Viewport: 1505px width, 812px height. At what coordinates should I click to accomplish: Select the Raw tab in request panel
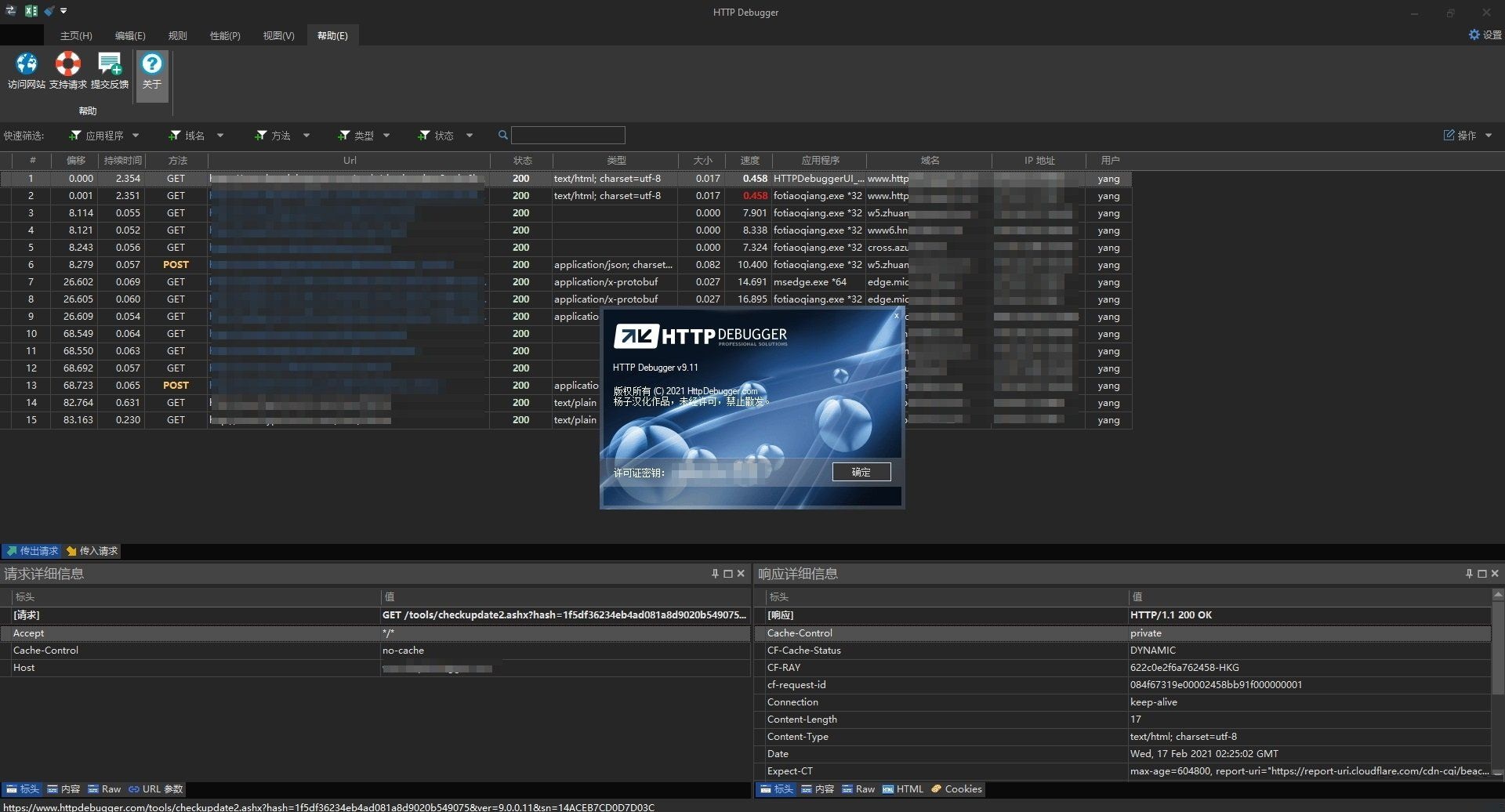[x=104, y=789]
